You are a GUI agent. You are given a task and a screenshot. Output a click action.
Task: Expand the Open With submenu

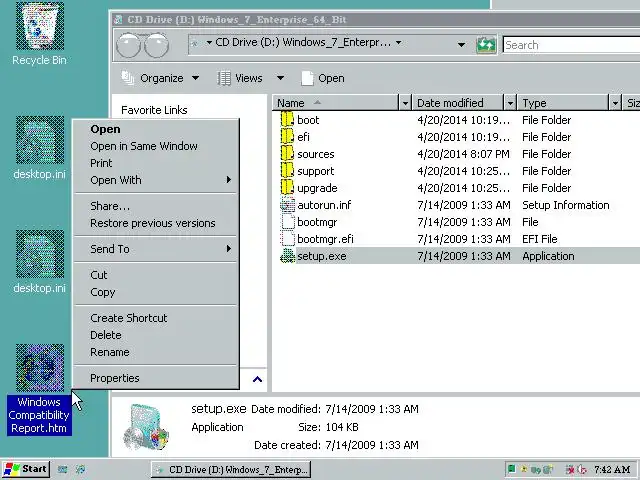coord(229,180)
